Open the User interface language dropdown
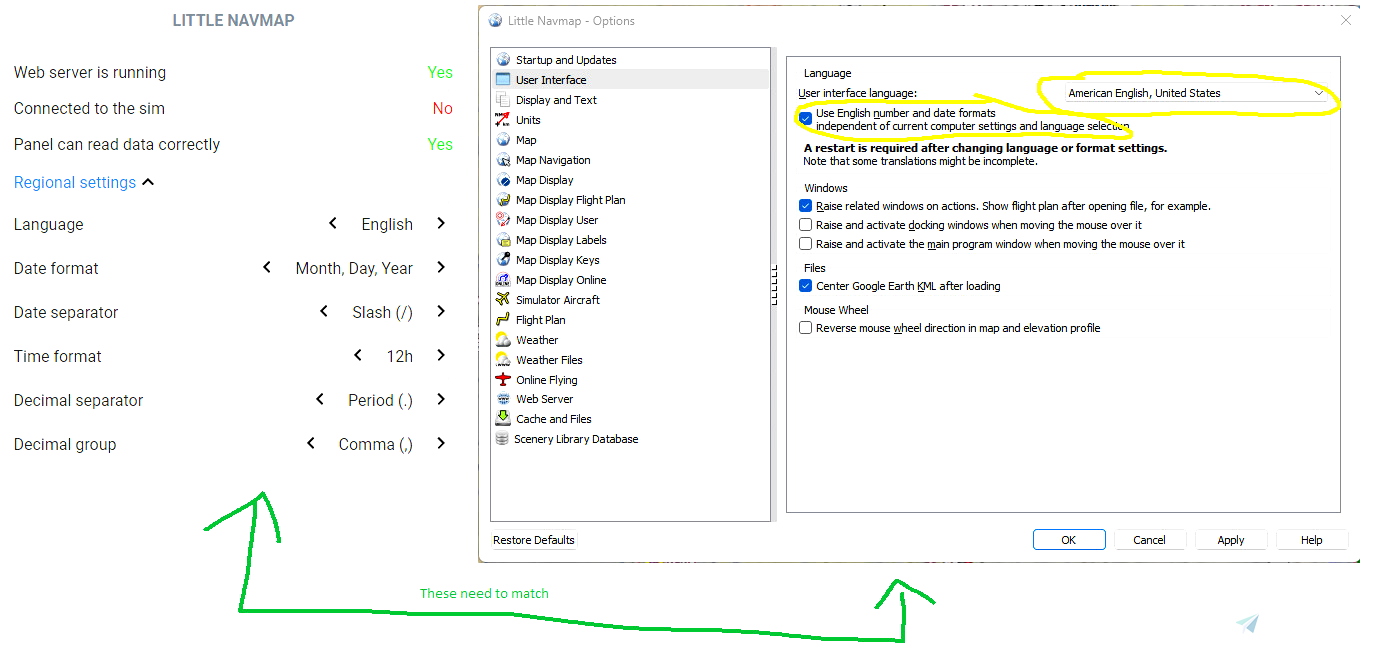Image resolution: width=1393 pixels, height=653 pixels. 1196,93
